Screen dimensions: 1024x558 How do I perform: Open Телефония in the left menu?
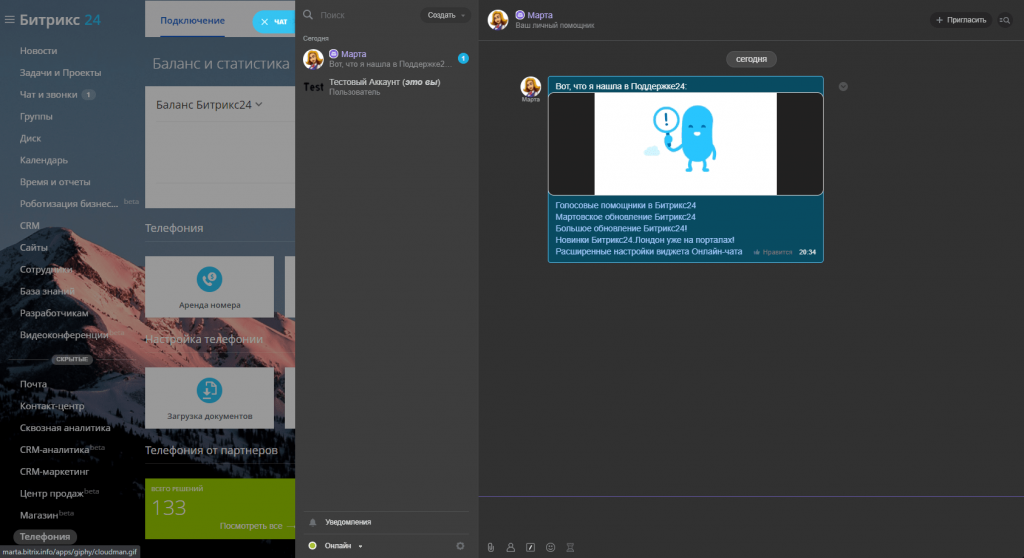click(44, 536)
